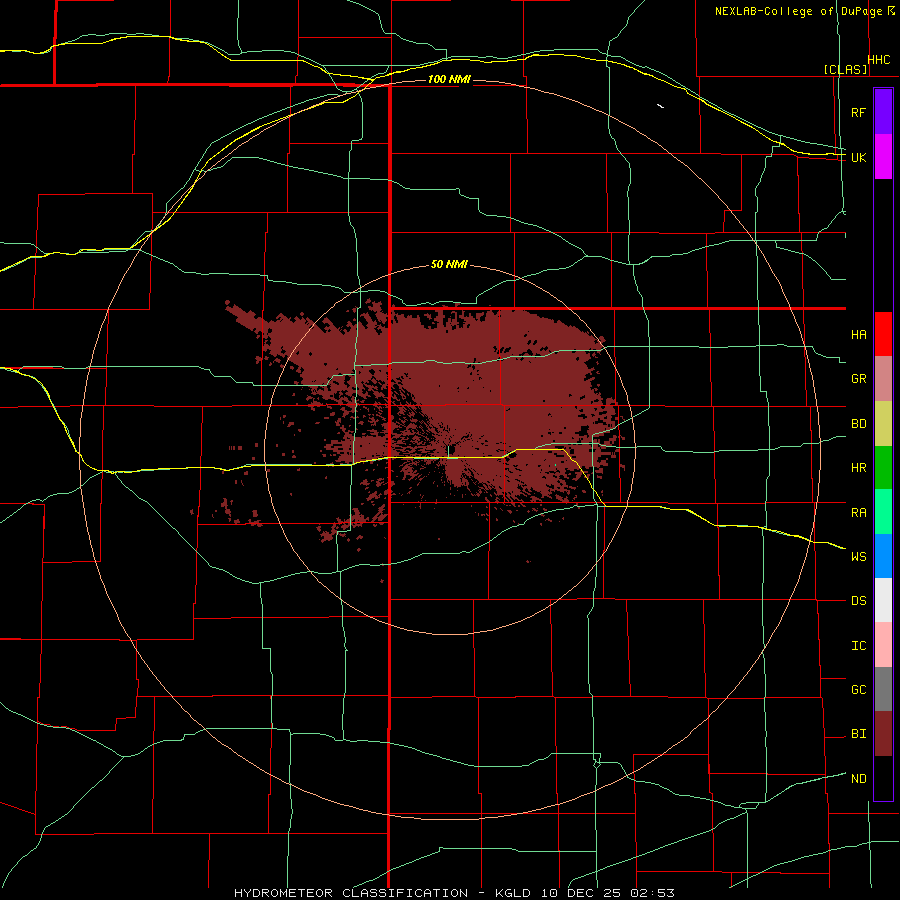Click the BI dark red legend swatch
The height and width of the screenshot is (900, 900).
click(883, 734)
